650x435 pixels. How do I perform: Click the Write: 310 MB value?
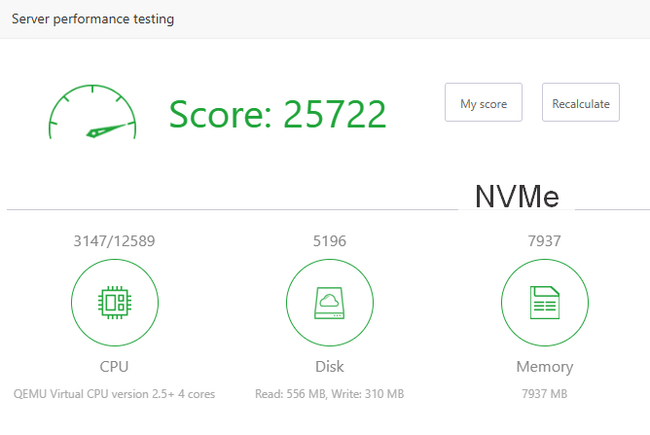[370, 394]
